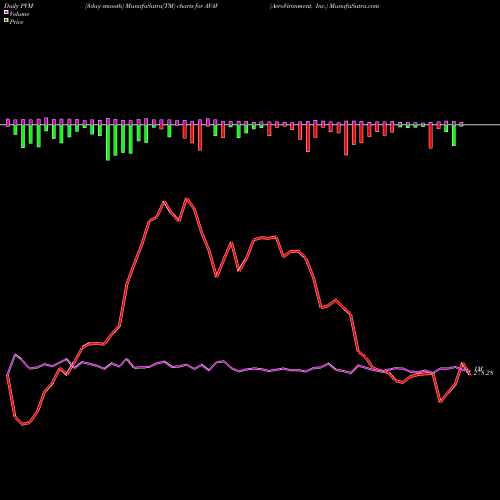Click the '(3day smooth) MunafaSutra(TM) charts for AVAV' heading
The height and width of the screenshot is (500, 500).
click(x=151, y=6)
